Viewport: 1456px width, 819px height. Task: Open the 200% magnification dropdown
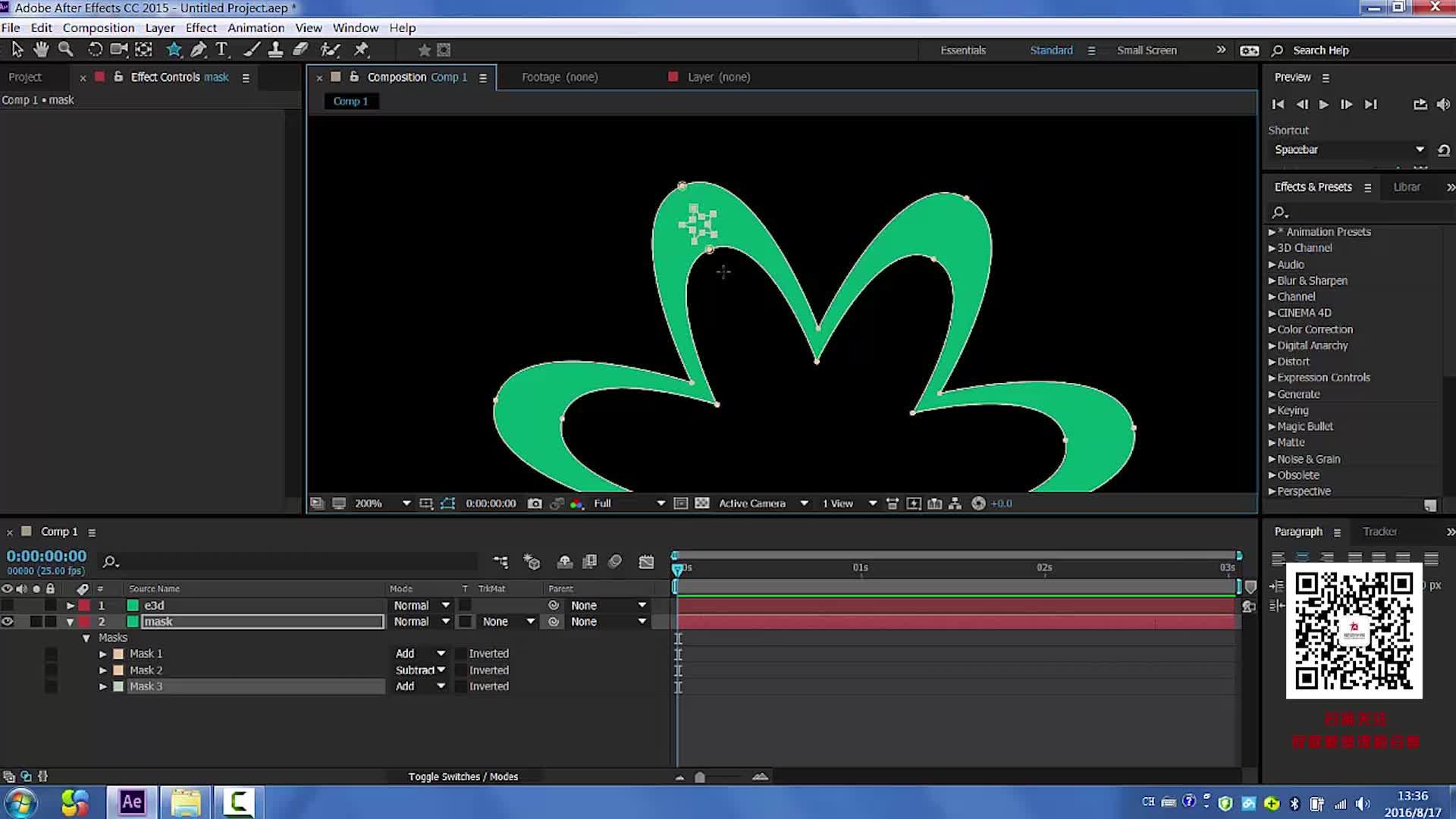tap(406, 504)
